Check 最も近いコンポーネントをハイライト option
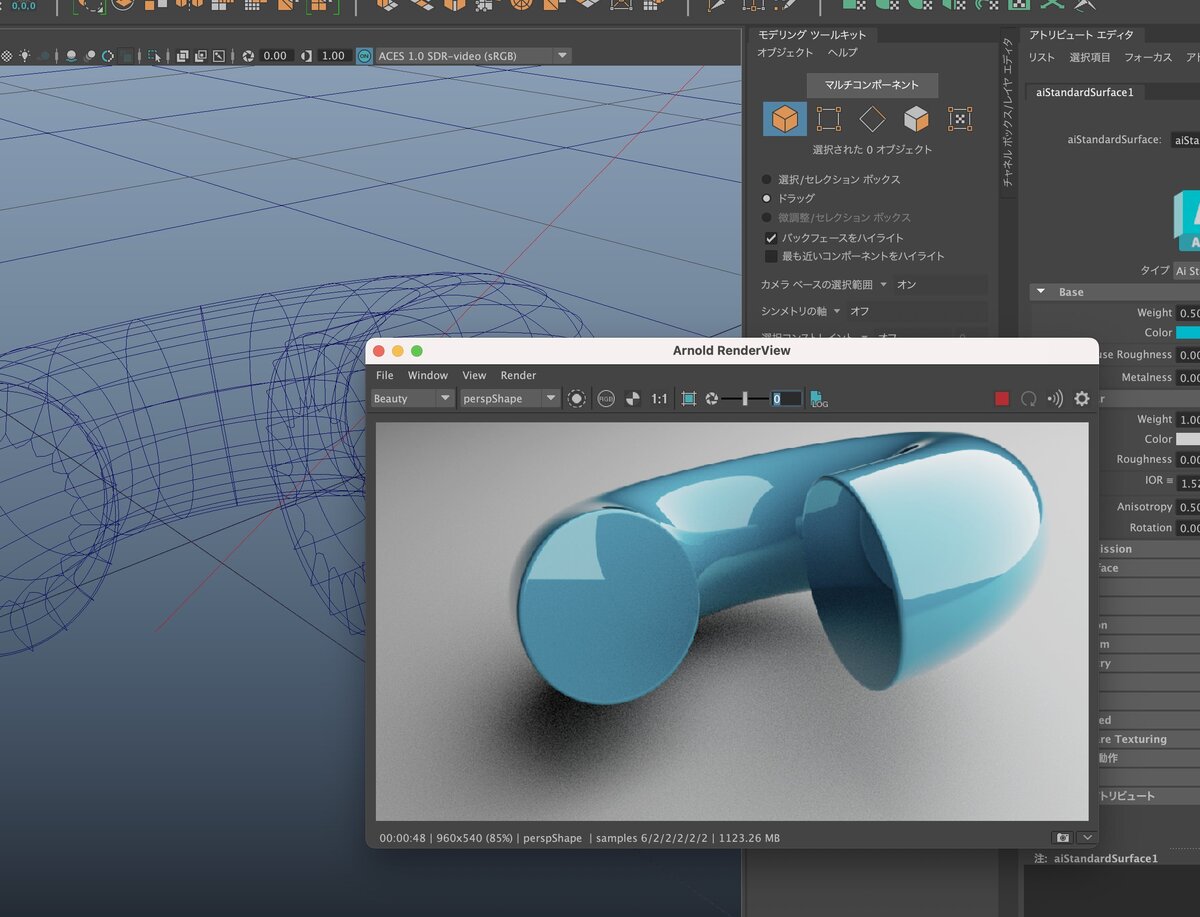 coord(771,256)
